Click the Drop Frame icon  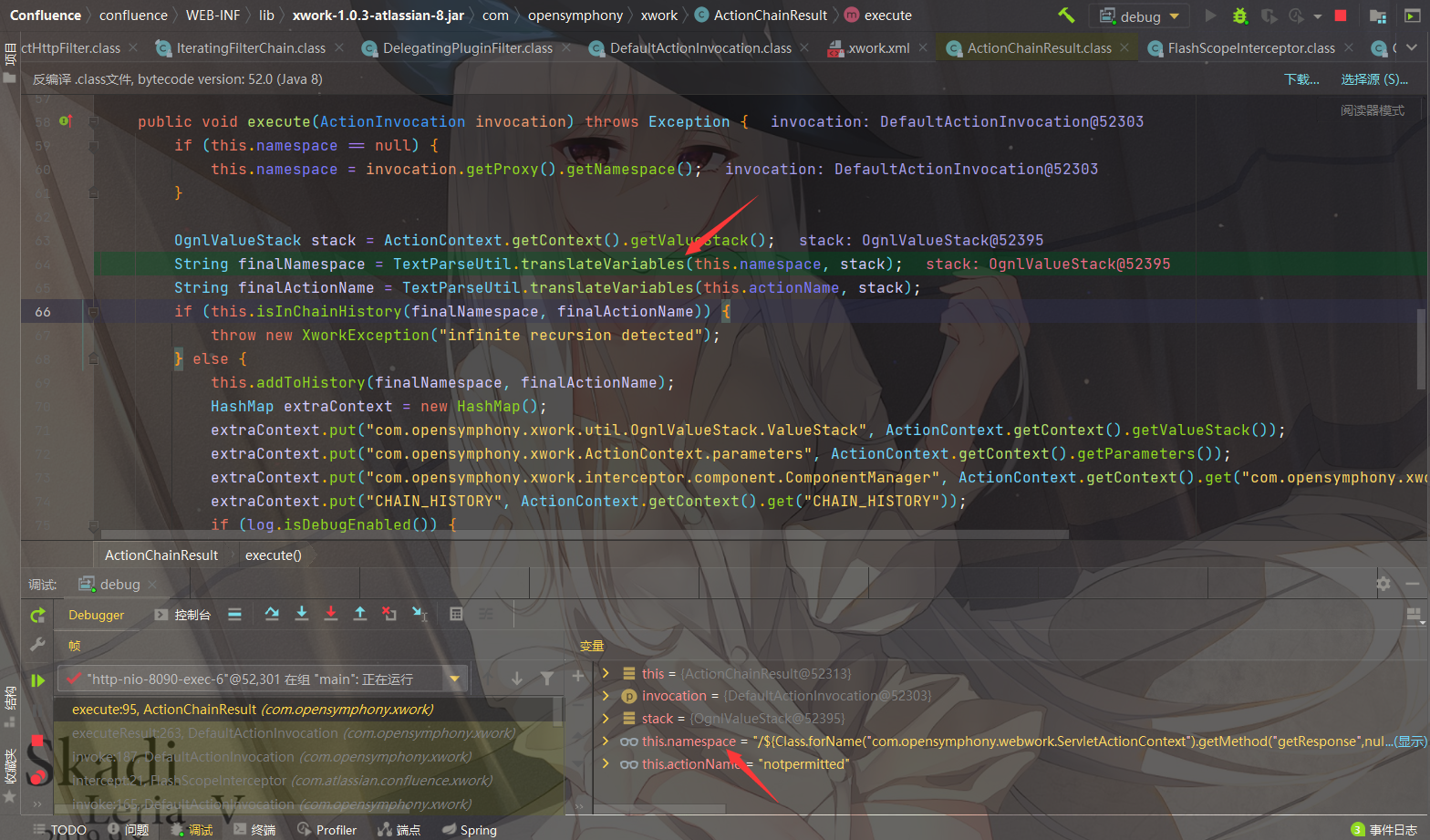coord(389,614)
